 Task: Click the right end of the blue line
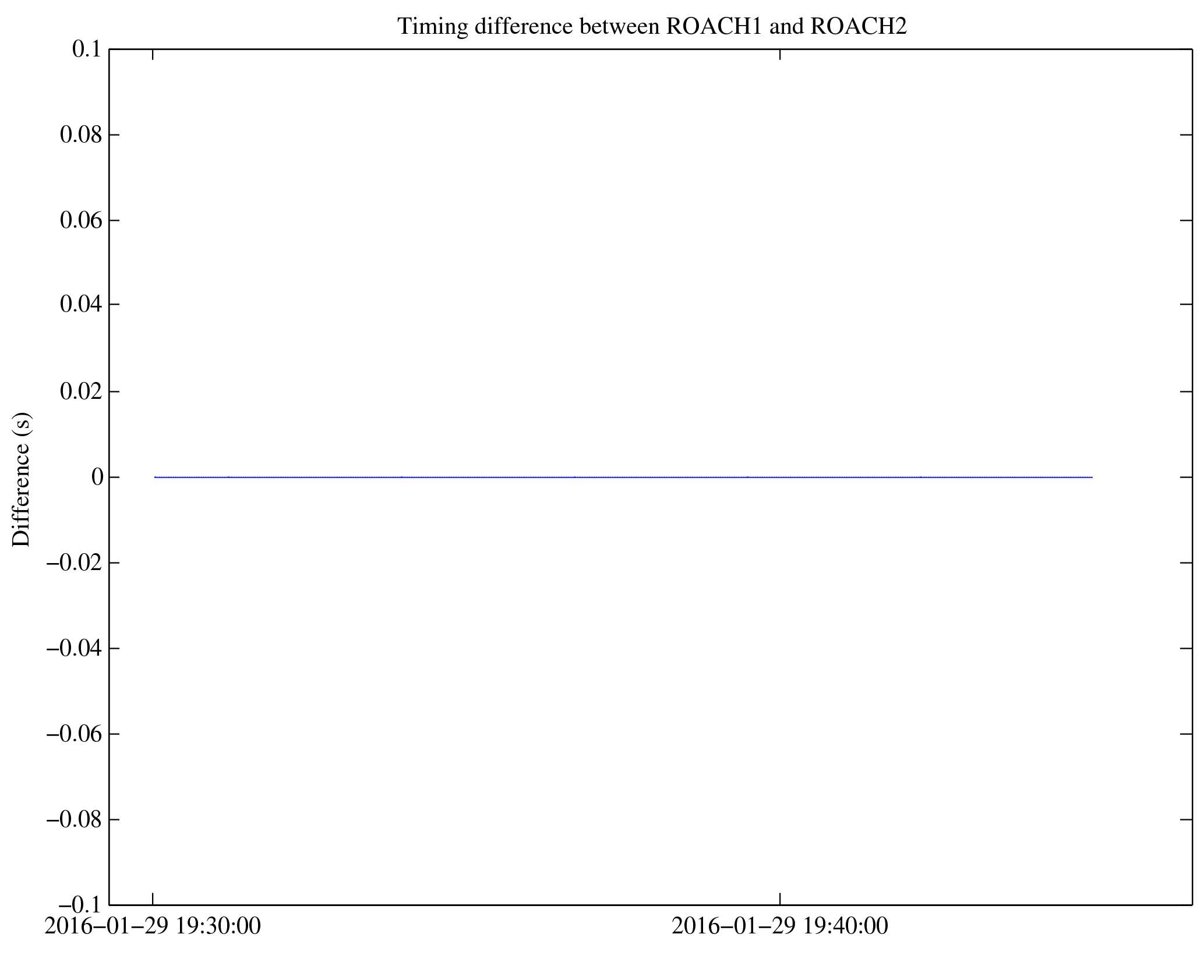[1092, 477]
